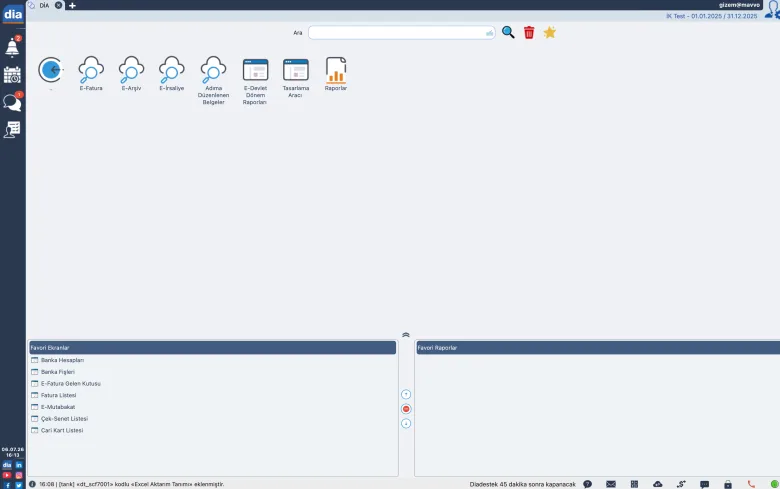The width and height of the screenshot is (780, 489).
Task: Add a new tab with plus
Action: pyautogui.click(x=72, y=5)
